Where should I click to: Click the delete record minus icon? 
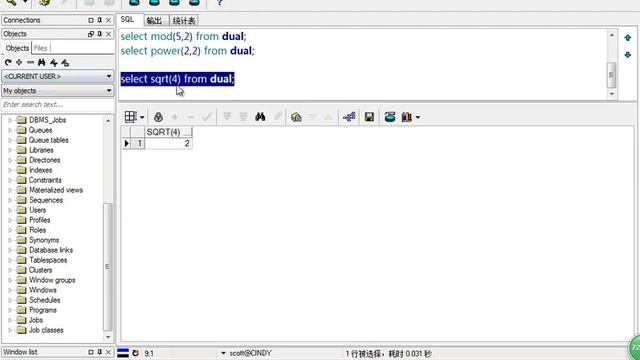click(191, 118)
